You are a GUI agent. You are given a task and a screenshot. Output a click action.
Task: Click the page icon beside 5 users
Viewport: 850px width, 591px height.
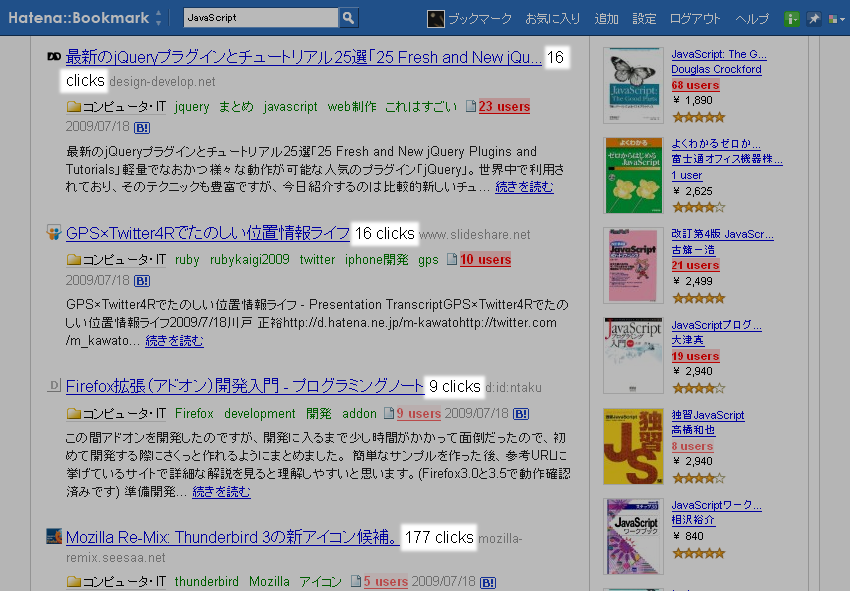(356, 581)
